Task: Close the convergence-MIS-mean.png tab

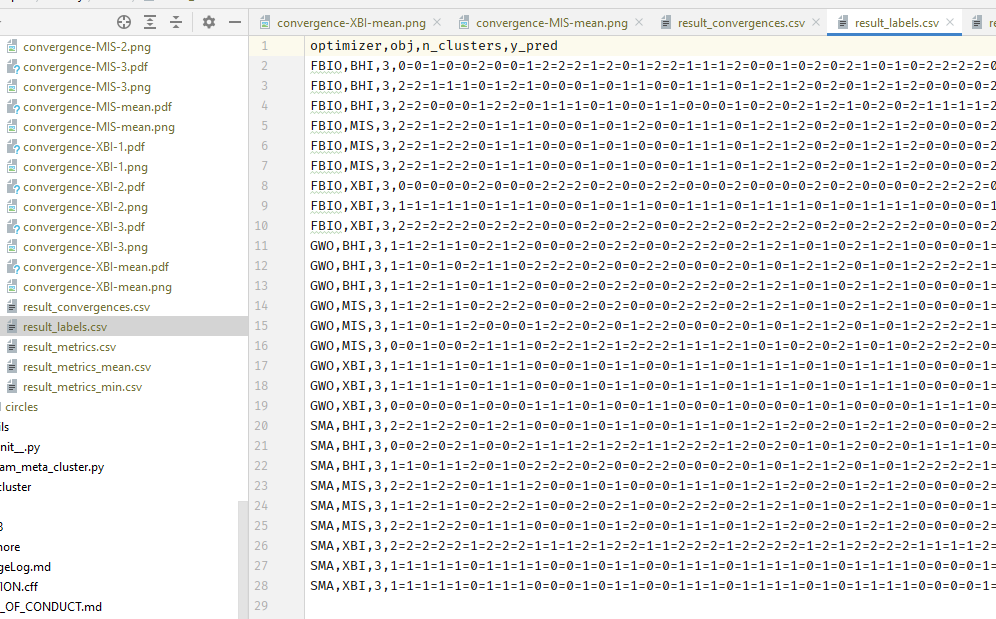Action: tap(639, 22)
